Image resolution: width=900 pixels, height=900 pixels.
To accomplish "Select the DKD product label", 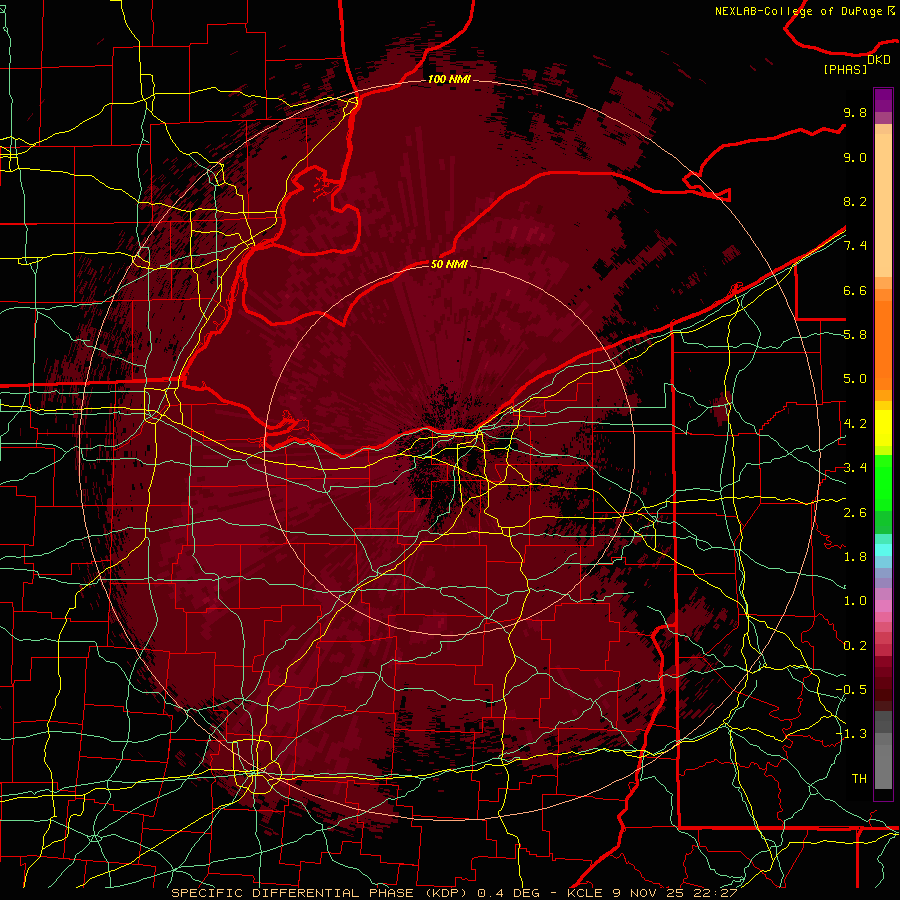I will coord(879,60).
